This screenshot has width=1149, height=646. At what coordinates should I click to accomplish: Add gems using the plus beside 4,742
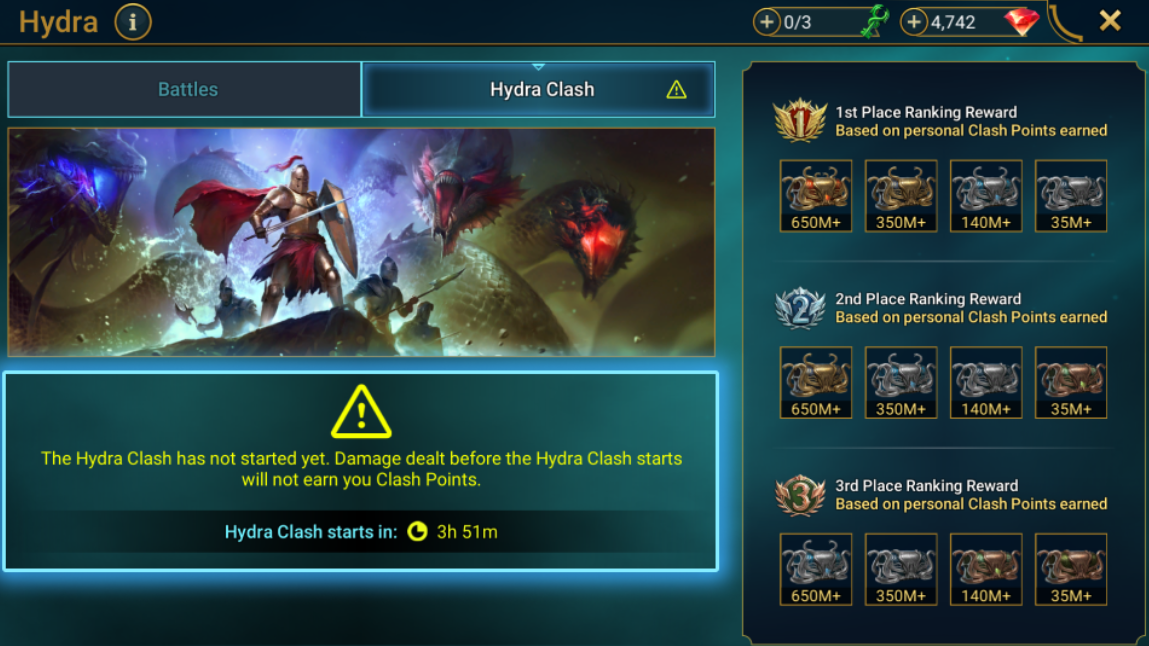pos(914,22)
